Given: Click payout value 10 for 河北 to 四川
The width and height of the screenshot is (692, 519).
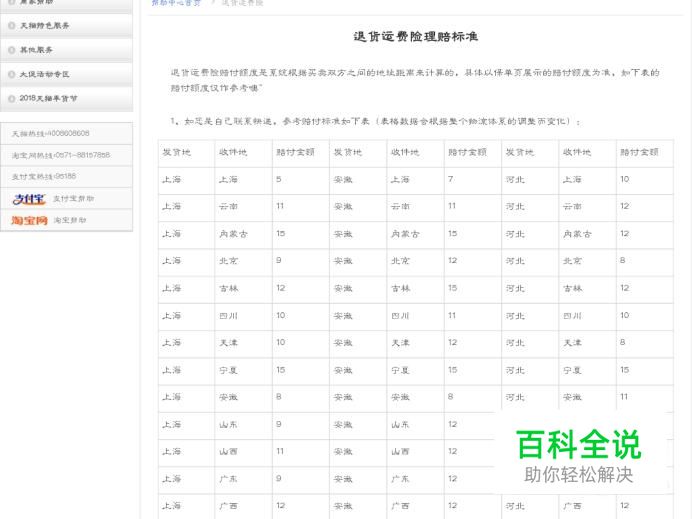Looking at the screenshot, I should point(624,315).
